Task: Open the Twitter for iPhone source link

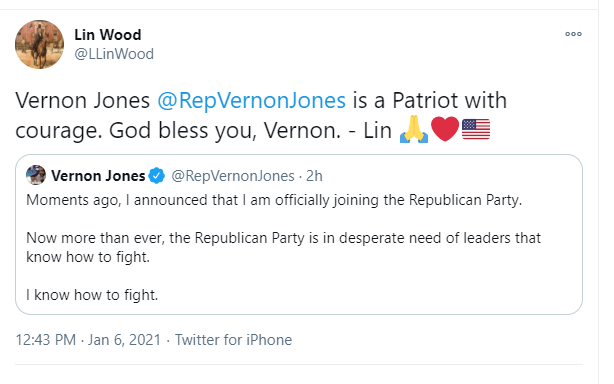Action: [233, 340]
